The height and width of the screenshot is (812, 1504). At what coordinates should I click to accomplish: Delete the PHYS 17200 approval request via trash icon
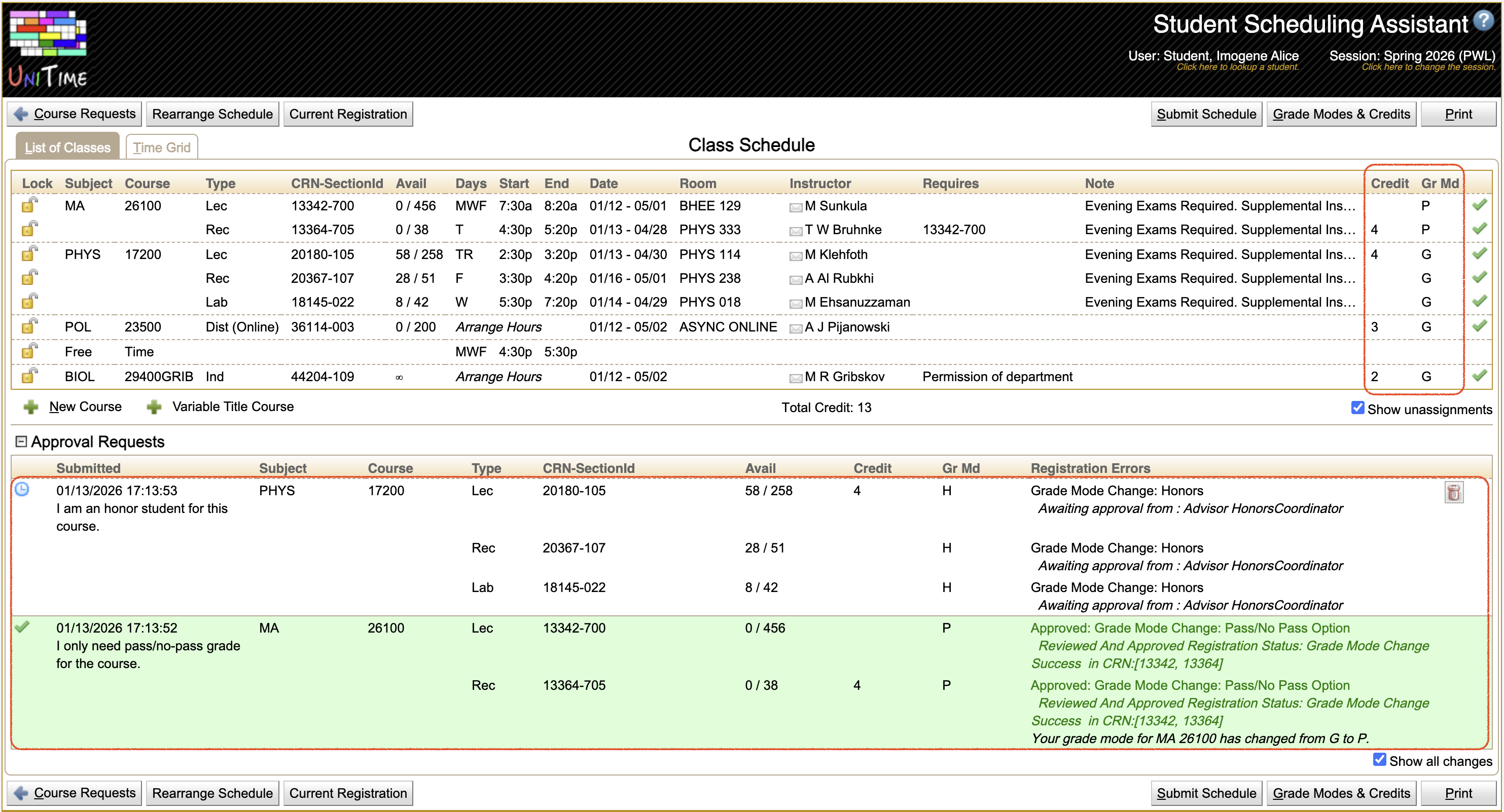1454,492
